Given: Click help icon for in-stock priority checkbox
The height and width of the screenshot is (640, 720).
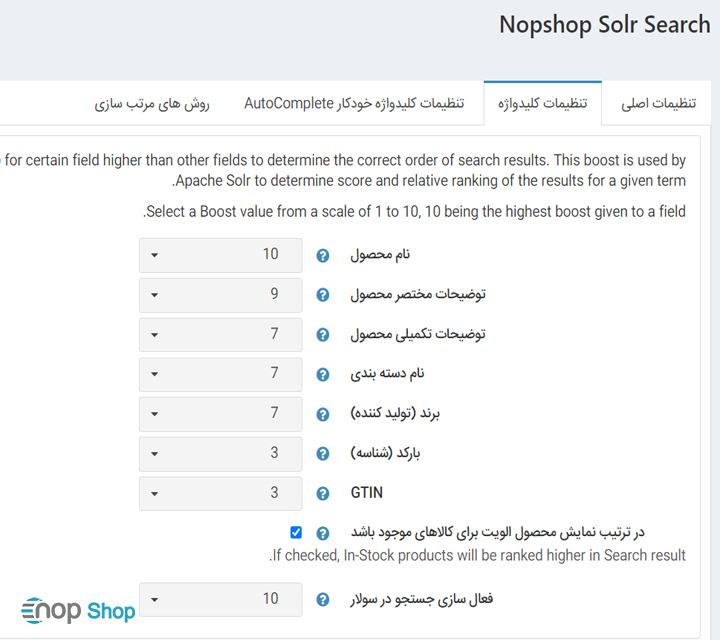Looking at the screenshot, I should [x=323, y=533].
